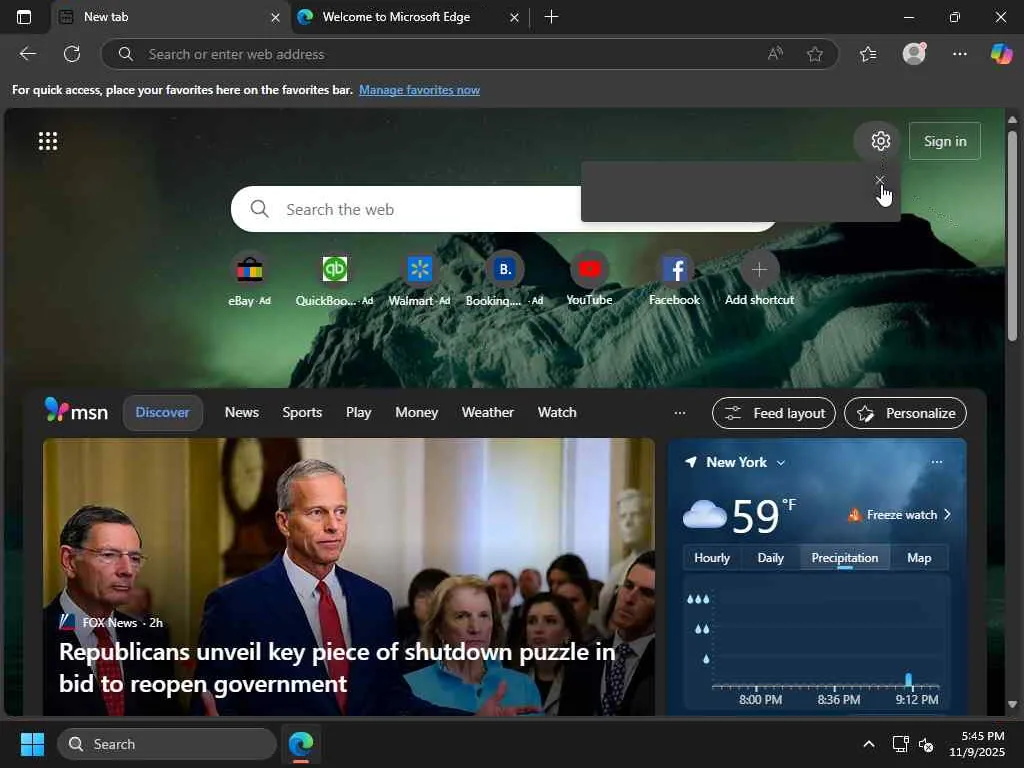Open the Freeze watch alert
1024x768 pixels.
click(900, 515)
